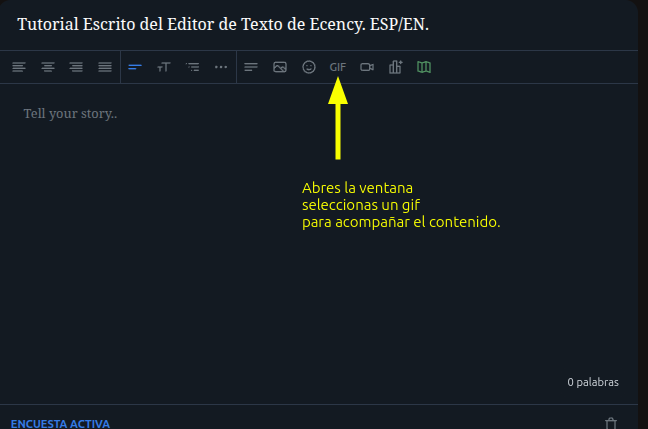Align text to the right
The height and width of the screenshot is (429, 648).
(x=76, y=67)
